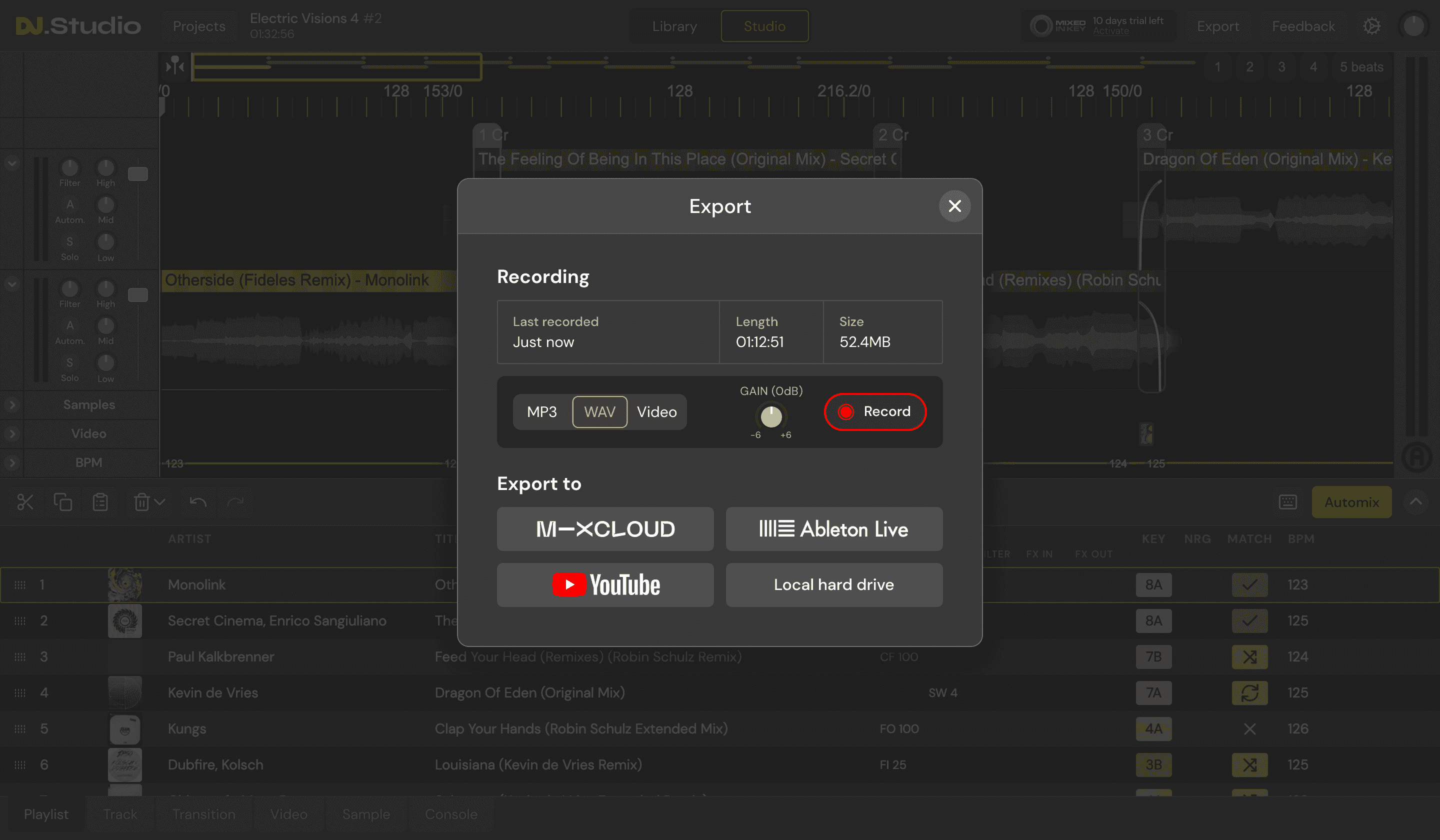1440x840 pixels.
Task: Expand the BPM lane
Action: pos(12,462)
